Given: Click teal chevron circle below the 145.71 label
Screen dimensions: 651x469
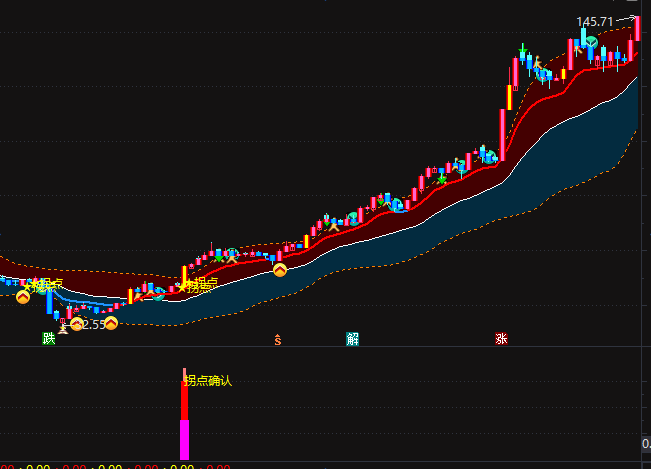Looking at the screenshot, I should (592, 42).
